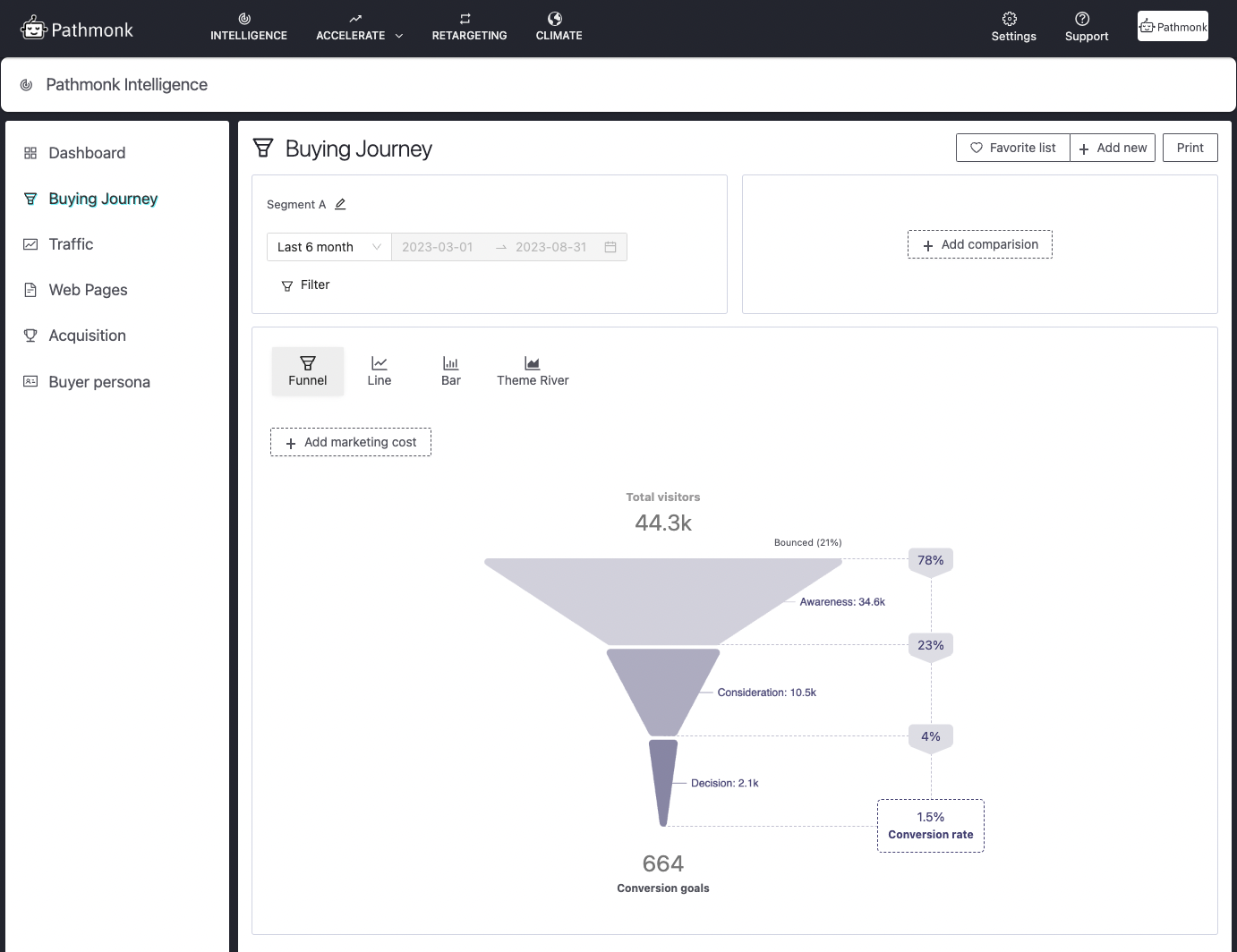The height and width of the screenshot is (952, 1237).
Task: Switch to the Line chart view
Action: pos(379,370)
